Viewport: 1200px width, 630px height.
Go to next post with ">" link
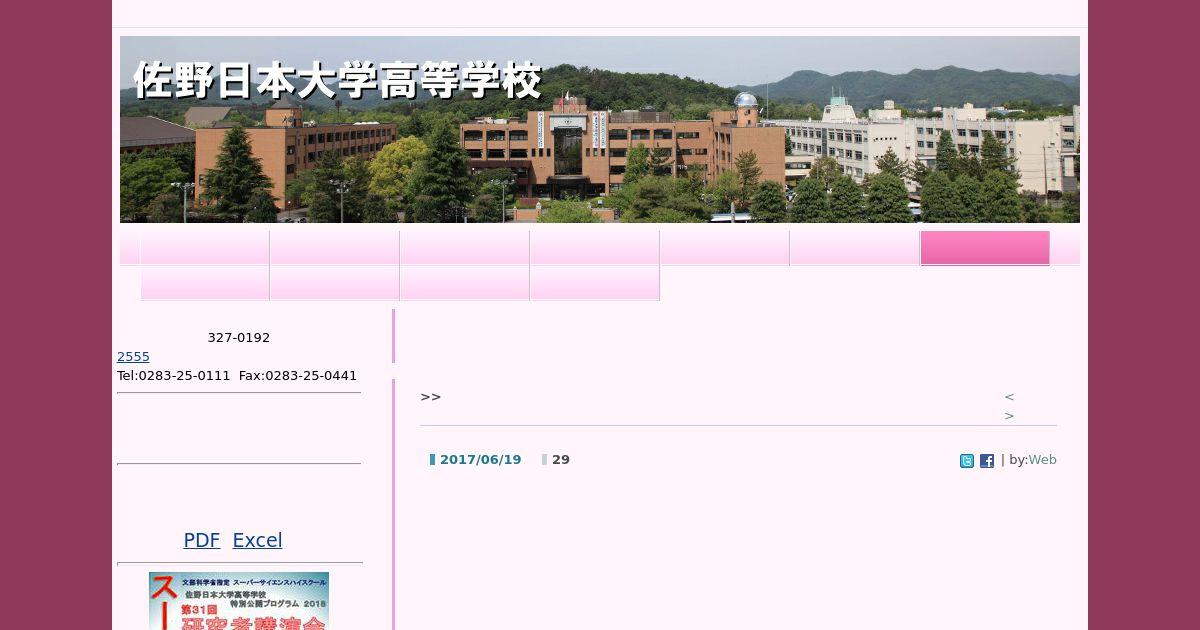[1009, 416]
